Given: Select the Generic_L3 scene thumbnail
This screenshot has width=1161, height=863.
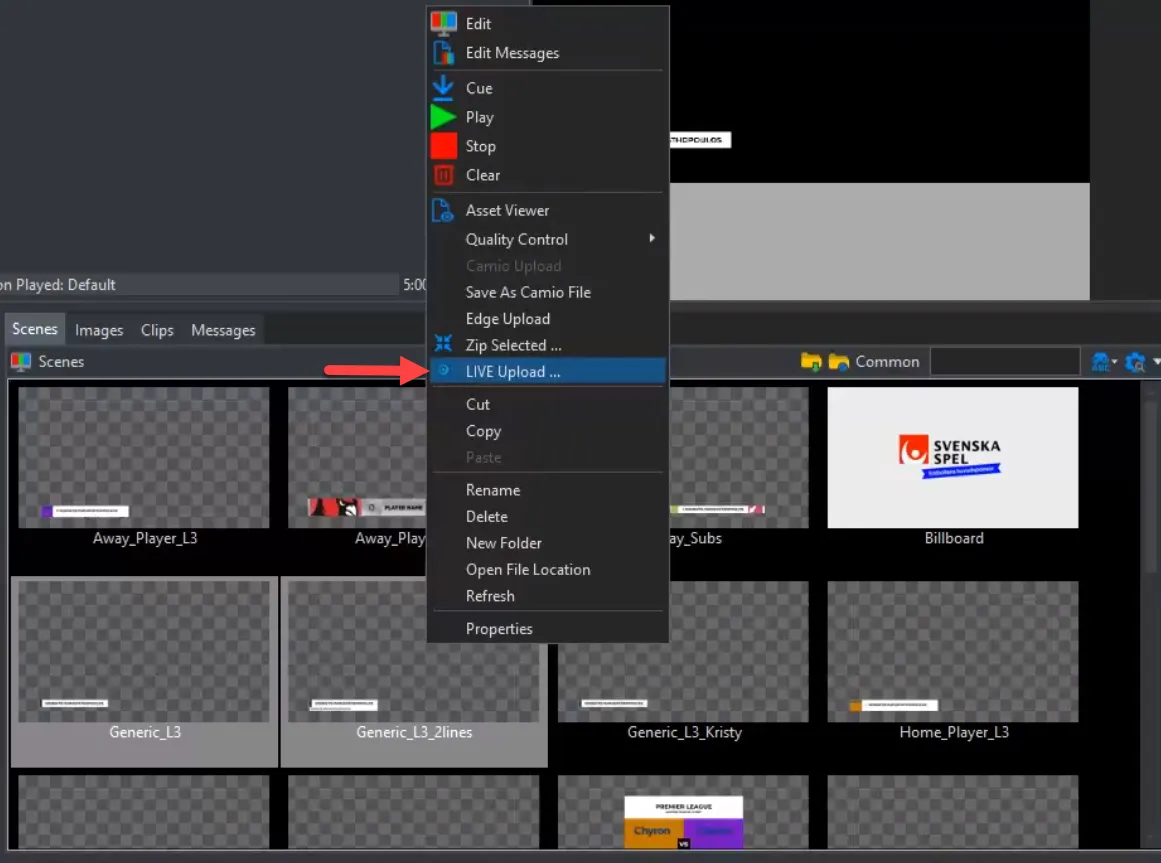Looking at the screenshot, I should coord(144,652).
